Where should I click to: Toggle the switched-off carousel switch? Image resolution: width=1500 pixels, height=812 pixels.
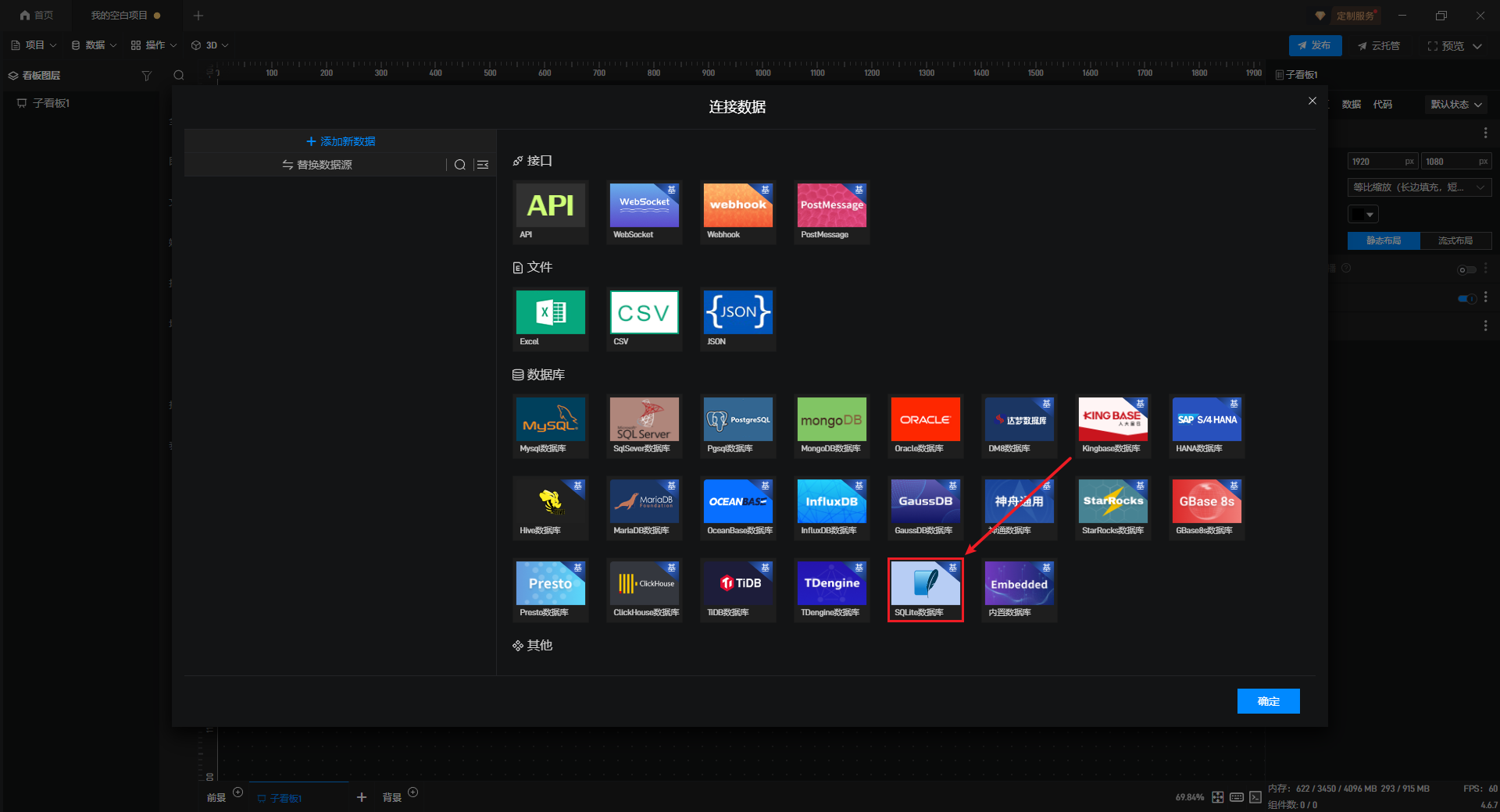pos(1466,270)
